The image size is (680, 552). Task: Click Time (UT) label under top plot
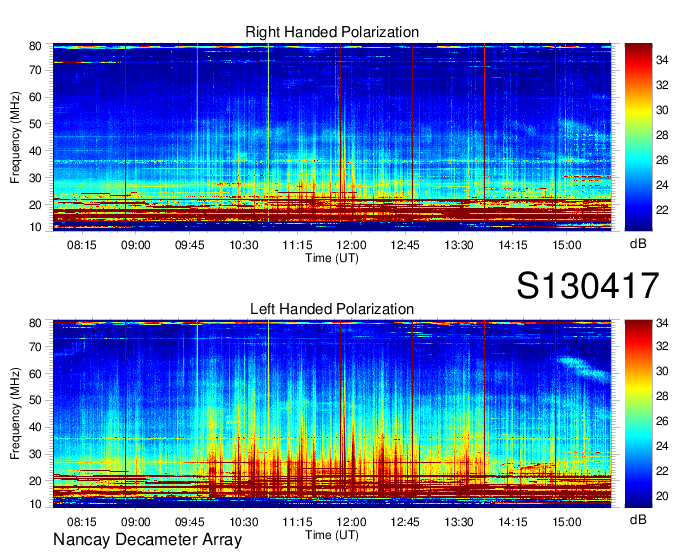pos(332,258)
